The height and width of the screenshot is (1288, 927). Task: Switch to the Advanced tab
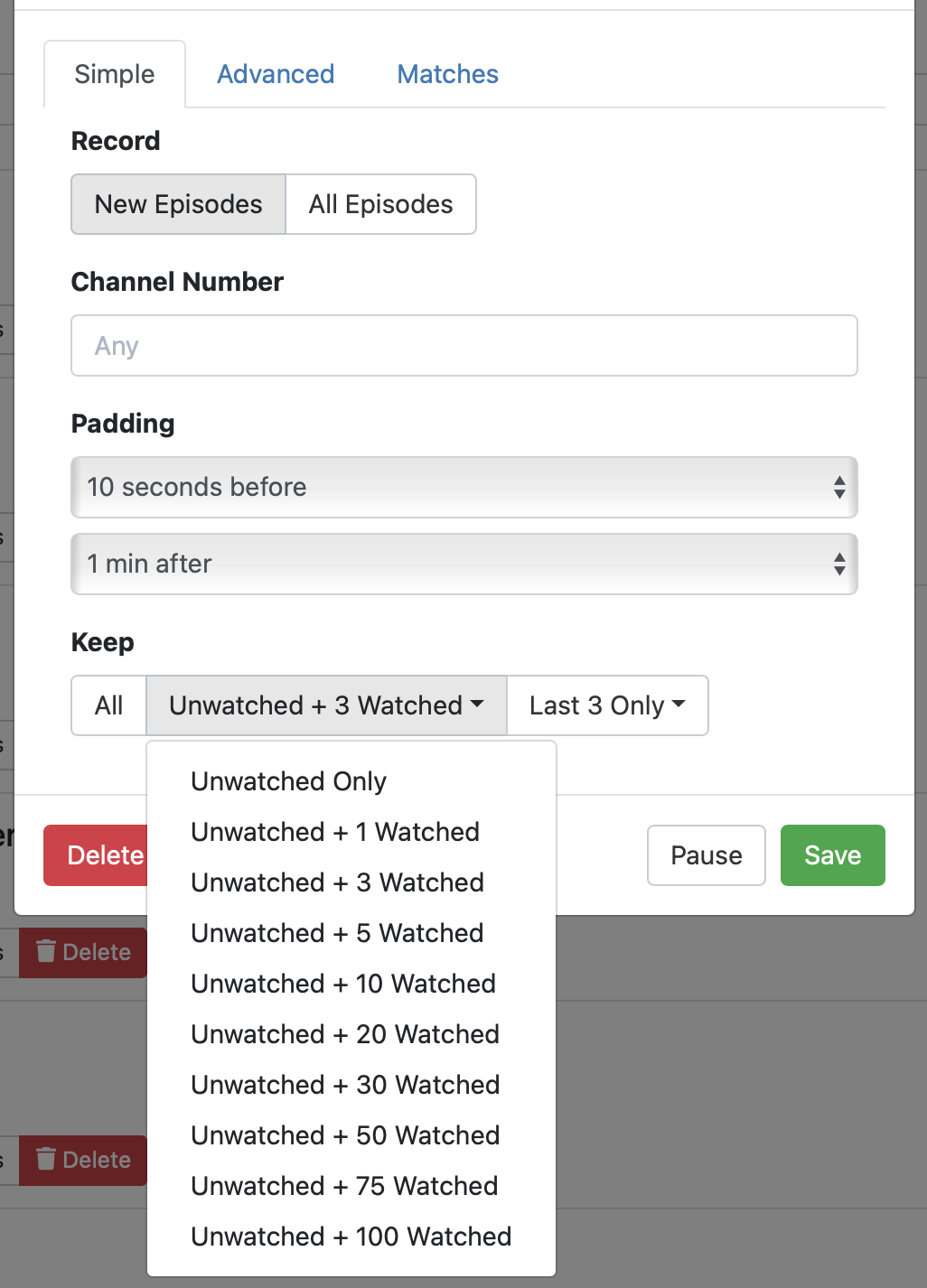(x=276, y=74)
